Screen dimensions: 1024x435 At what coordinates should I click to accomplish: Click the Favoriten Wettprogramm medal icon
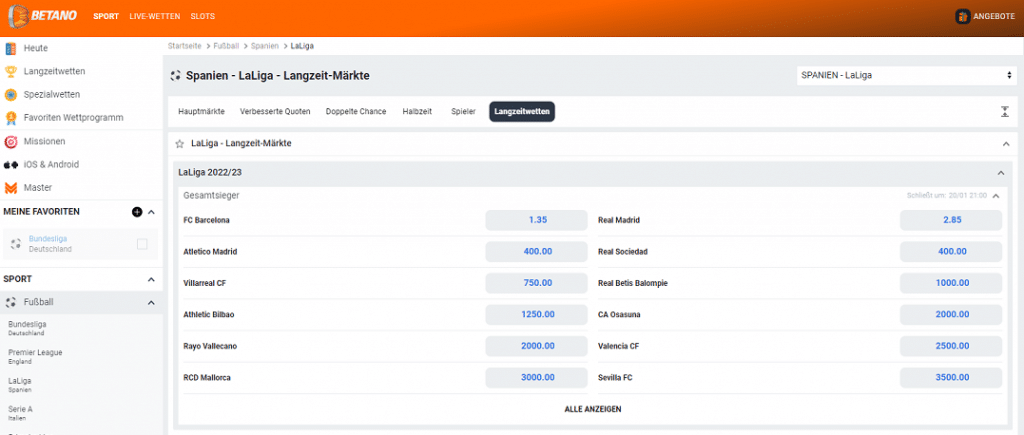pyautogui.click(x=10, y=118)
